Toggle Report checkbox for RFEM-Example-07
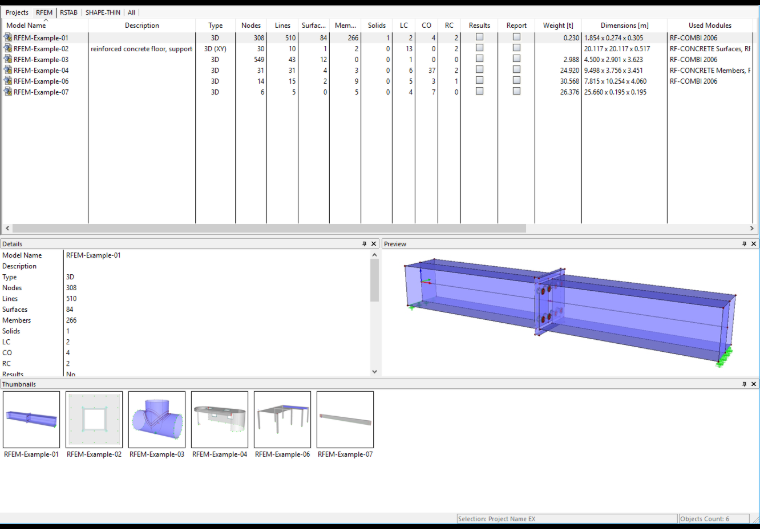760x529 pixels. (517, 91)
